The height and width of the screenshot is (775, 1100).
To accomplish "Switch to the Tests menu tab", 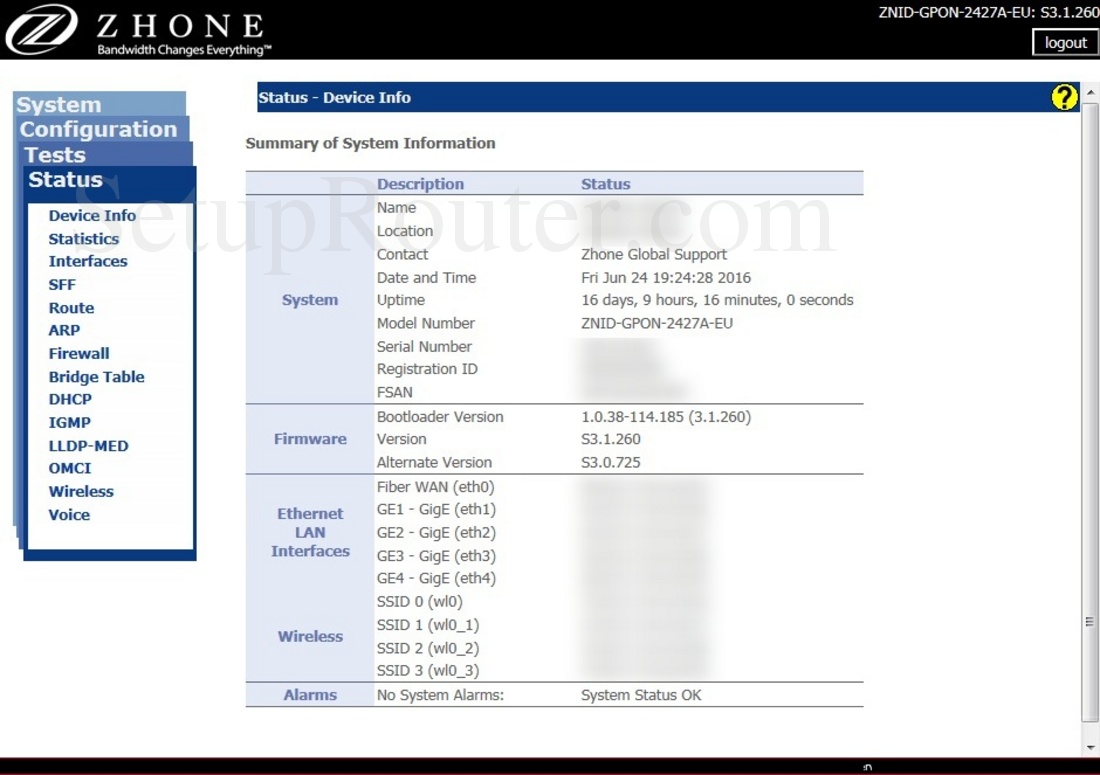I will (55, 155).
